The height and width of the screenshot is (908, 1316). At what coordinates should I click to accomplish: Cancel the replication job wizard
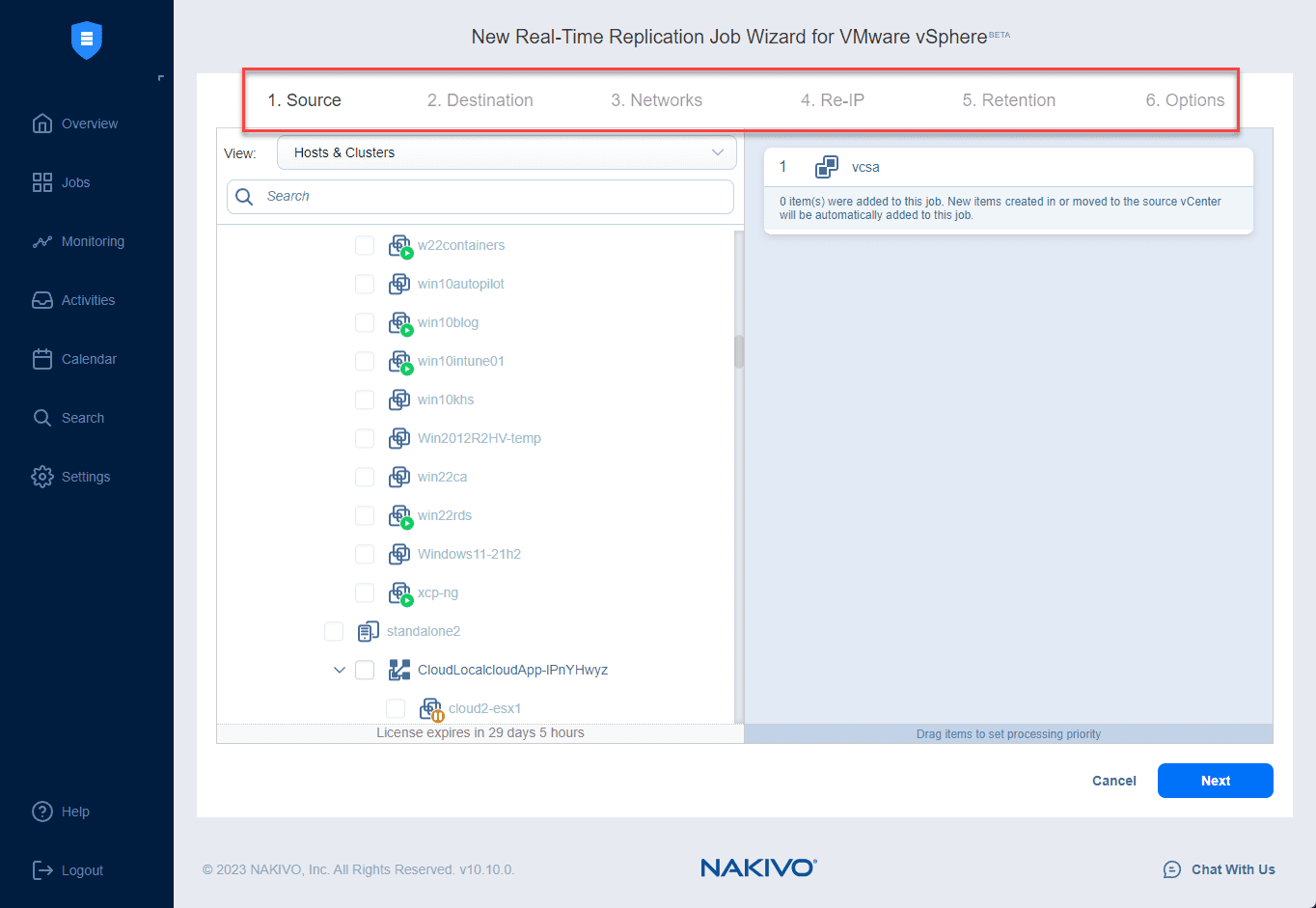(1114, 781)
